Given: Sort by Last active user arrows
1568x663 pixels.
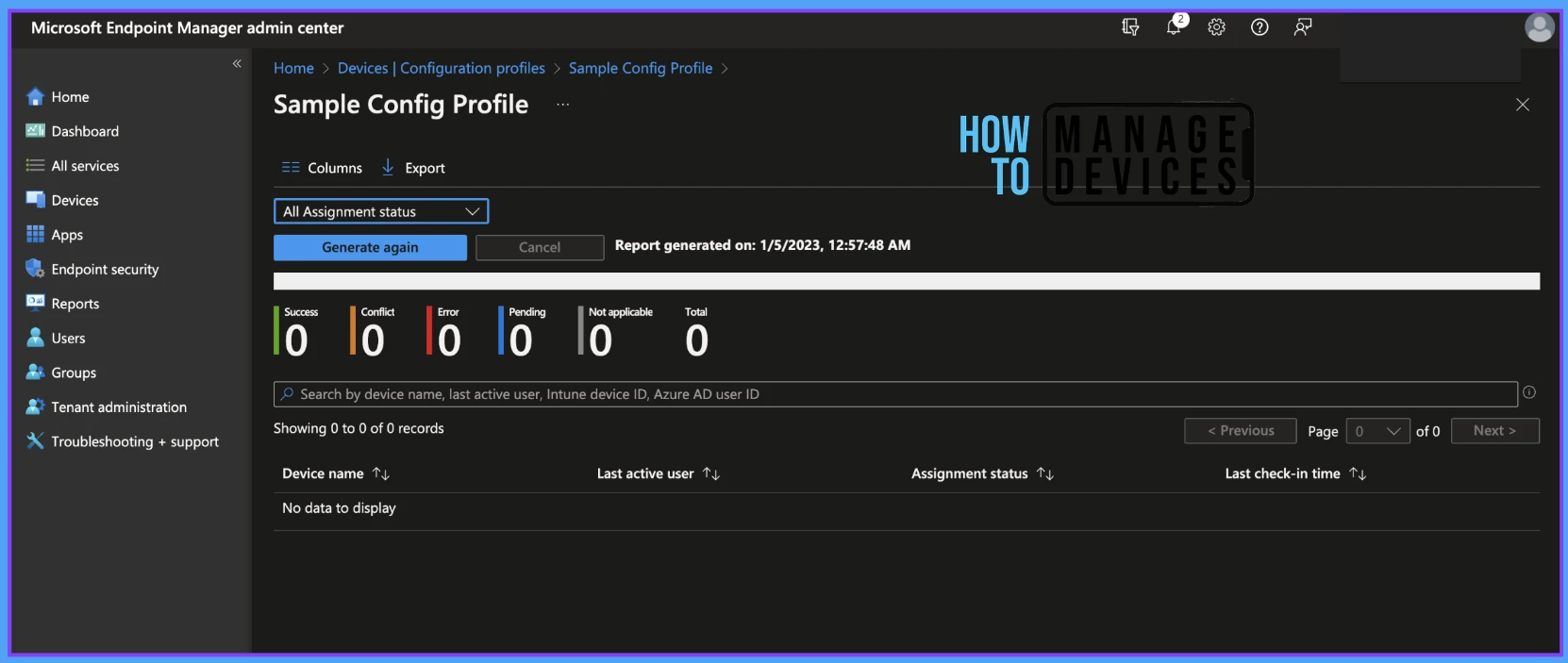Looking at the screenshot, I should [711, 473].
